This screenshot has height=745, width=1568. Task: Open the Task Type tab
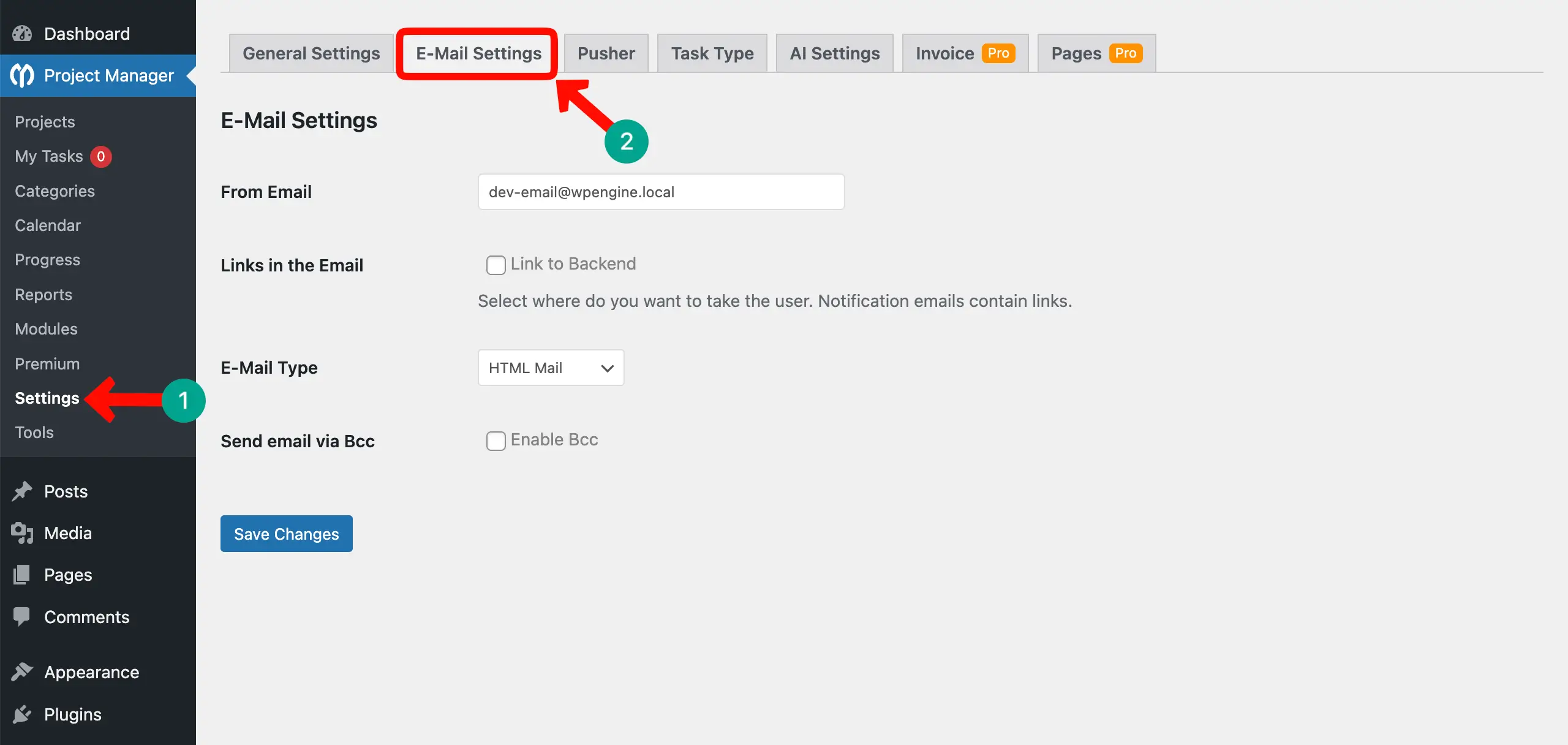[712, 53]
